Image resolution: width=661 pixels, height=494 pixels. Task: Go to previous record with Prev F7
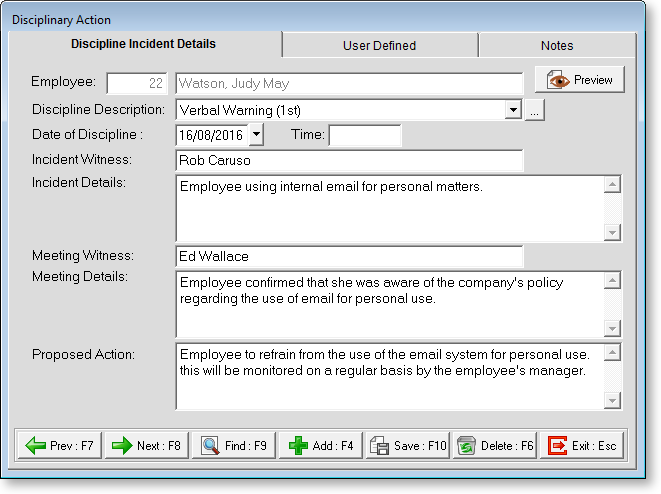click(x=59, y=446)
